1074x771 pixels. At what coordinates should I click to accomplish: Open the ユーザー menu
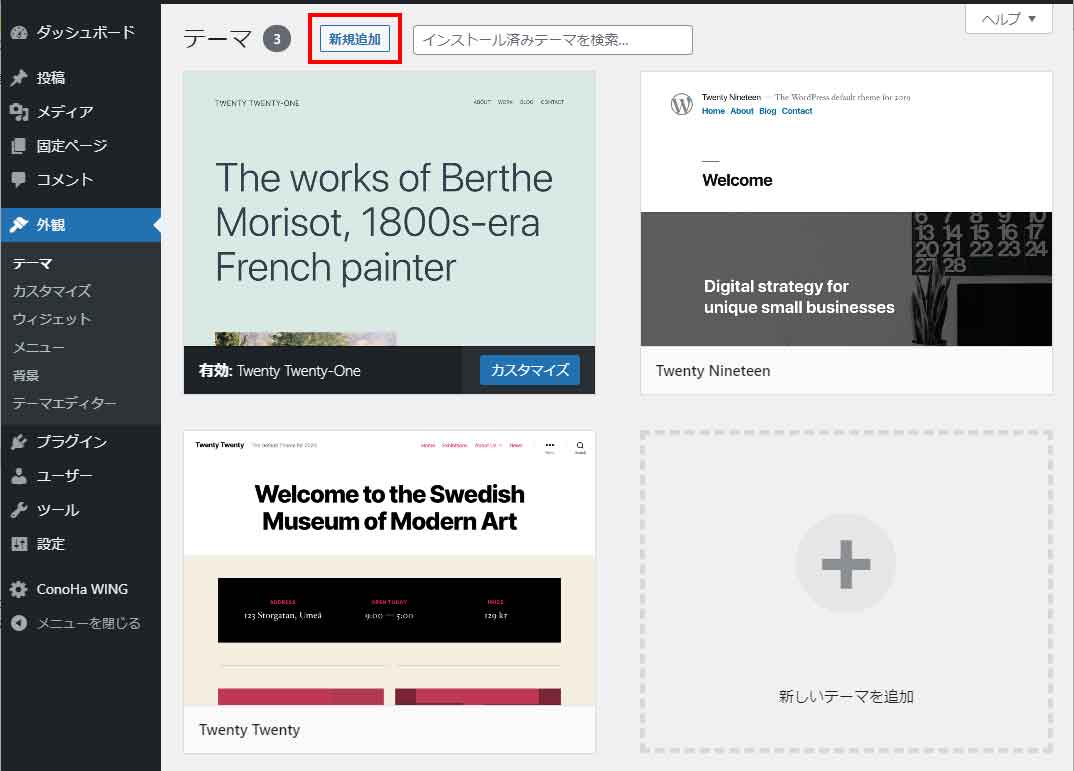tap(81, 476)
